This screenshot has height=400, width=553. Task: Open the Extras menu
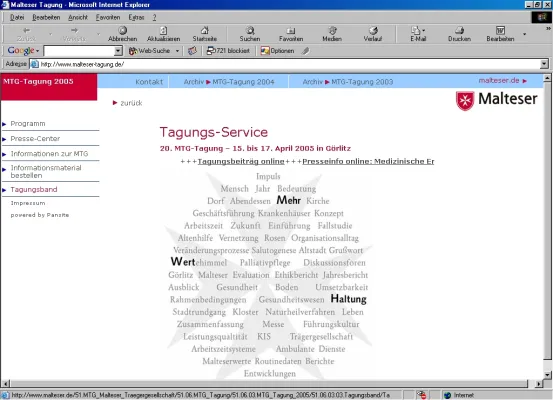136,17
